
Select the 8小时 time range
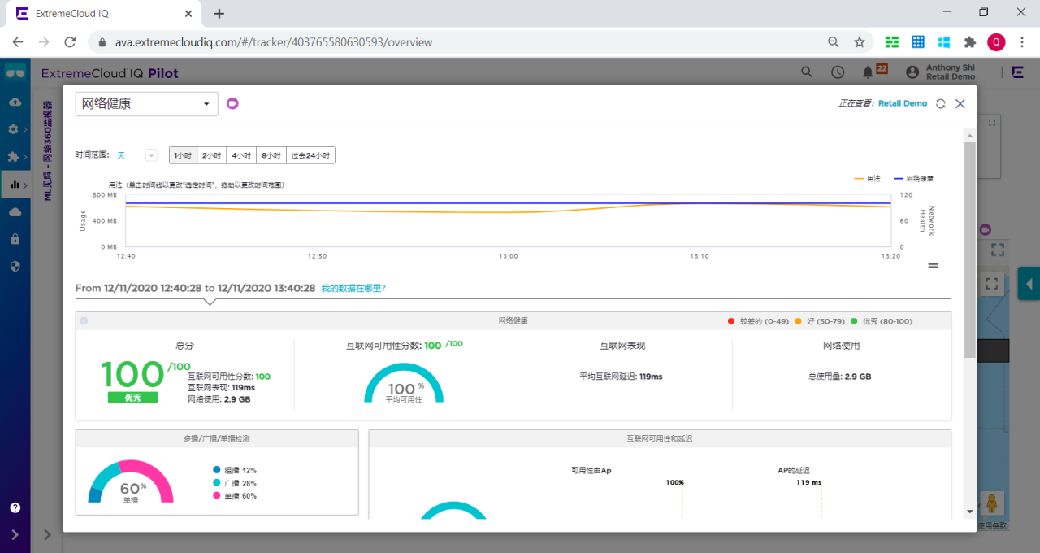click(271, 155)
